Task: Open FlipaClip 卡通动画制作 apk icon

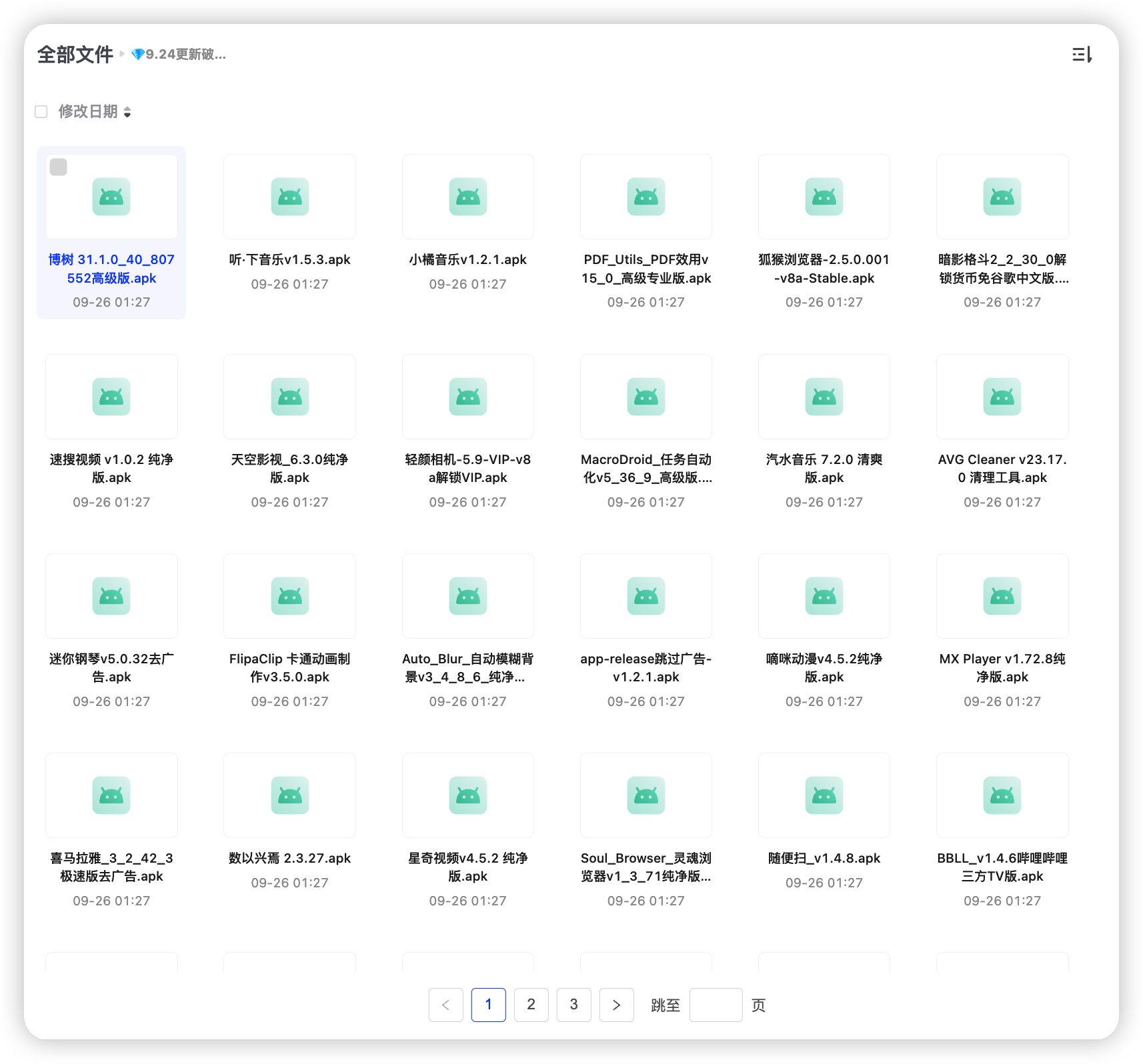Action: [290, 596]
